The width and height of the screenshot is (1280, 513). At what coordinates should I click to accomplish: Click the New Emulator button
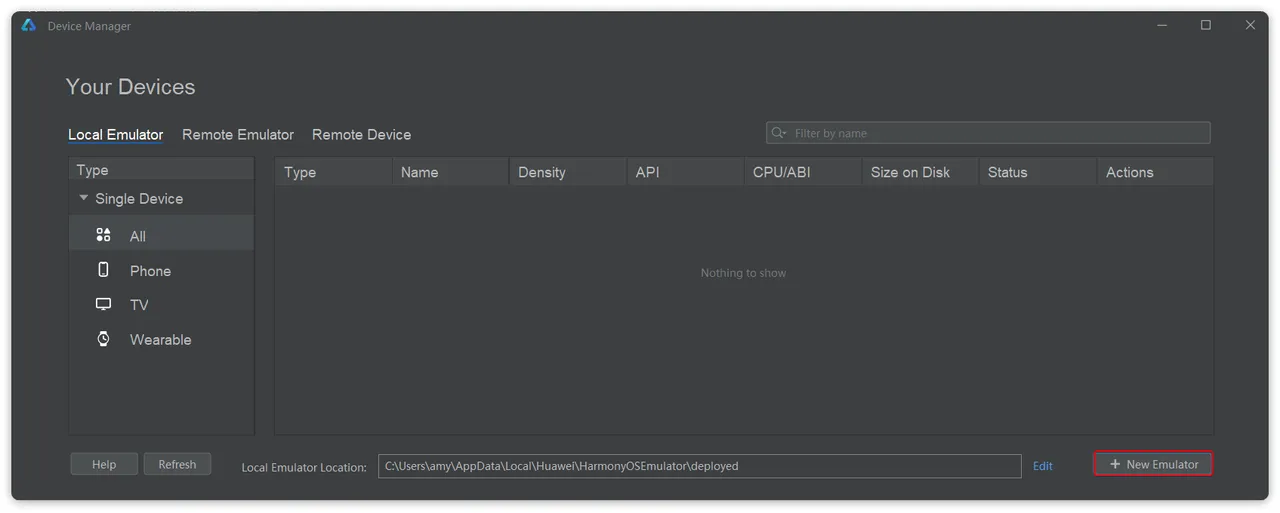pyautogui.click(x=1153, y=464)
